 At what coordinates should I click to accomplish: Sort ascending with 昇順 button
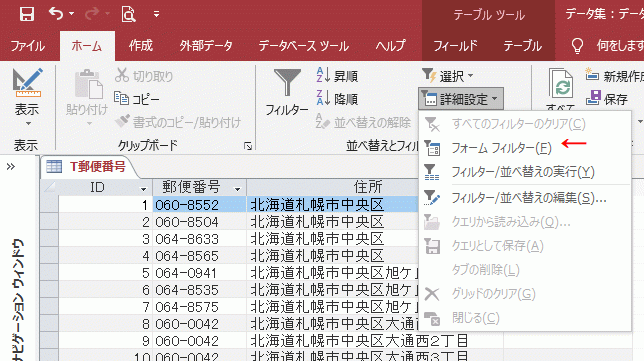(x=337, y=76)
